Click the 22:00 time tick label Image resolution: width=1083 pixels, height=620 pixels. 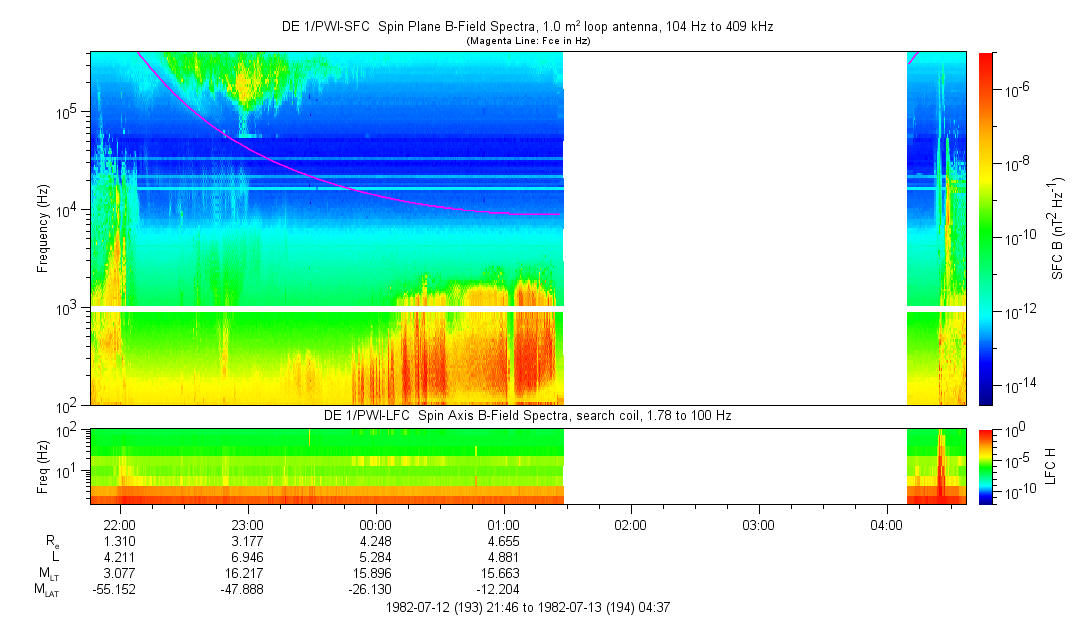[x=120, y=525]
